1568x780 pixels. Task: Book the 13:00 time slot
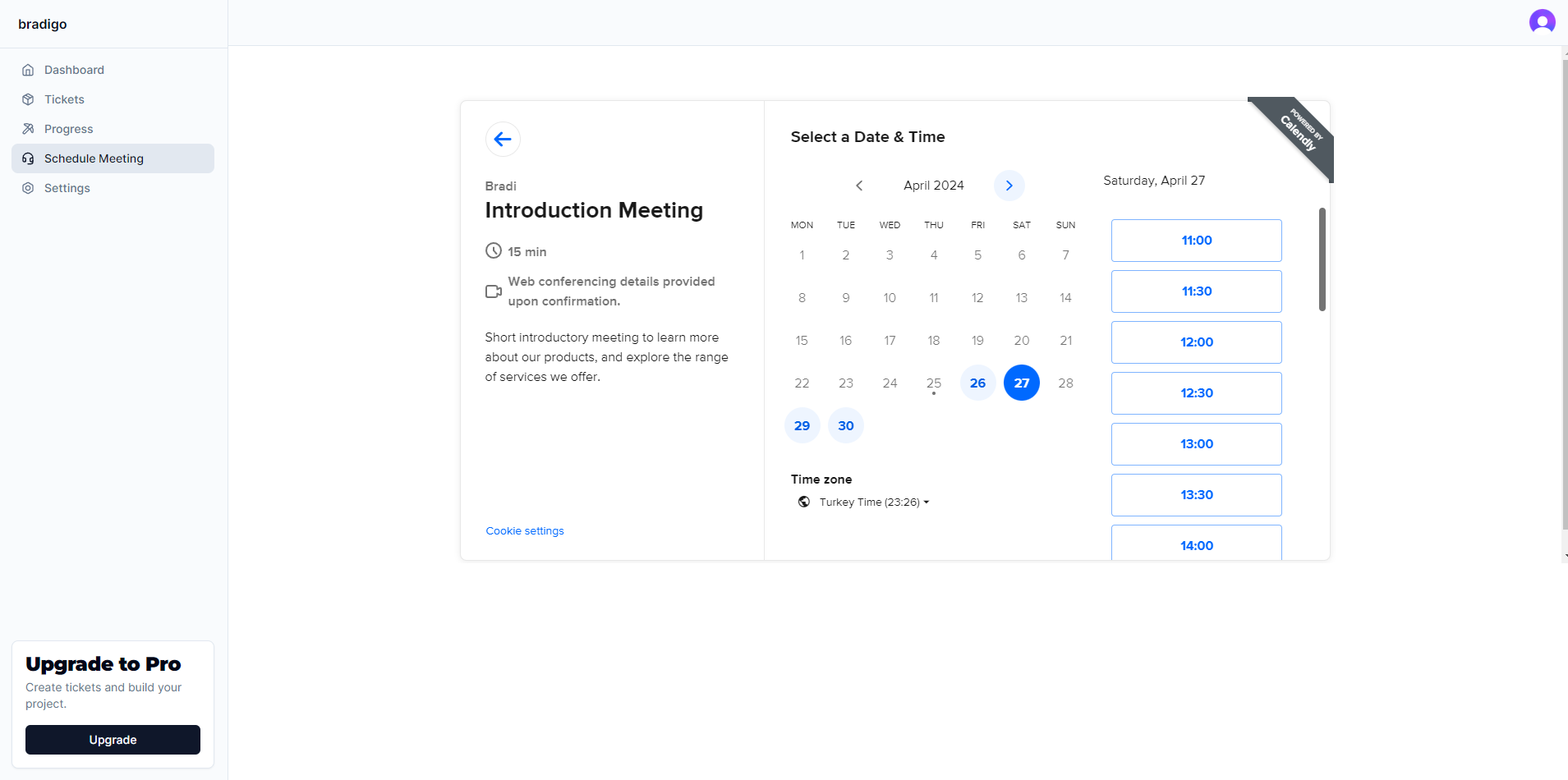tap(1197, 444)
